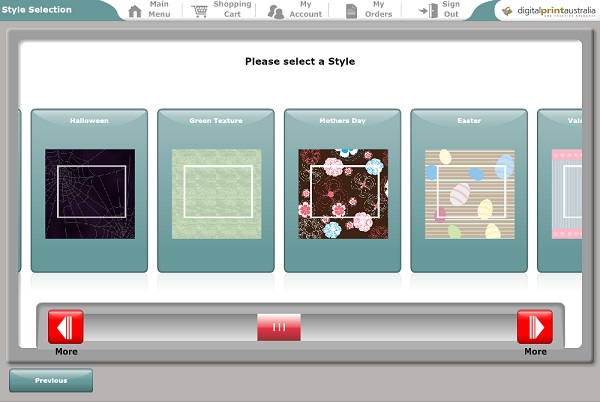Select the Mothers Day floral thumbnail
The height and width of the screenshot is (402, 600).
click(343, 194)
